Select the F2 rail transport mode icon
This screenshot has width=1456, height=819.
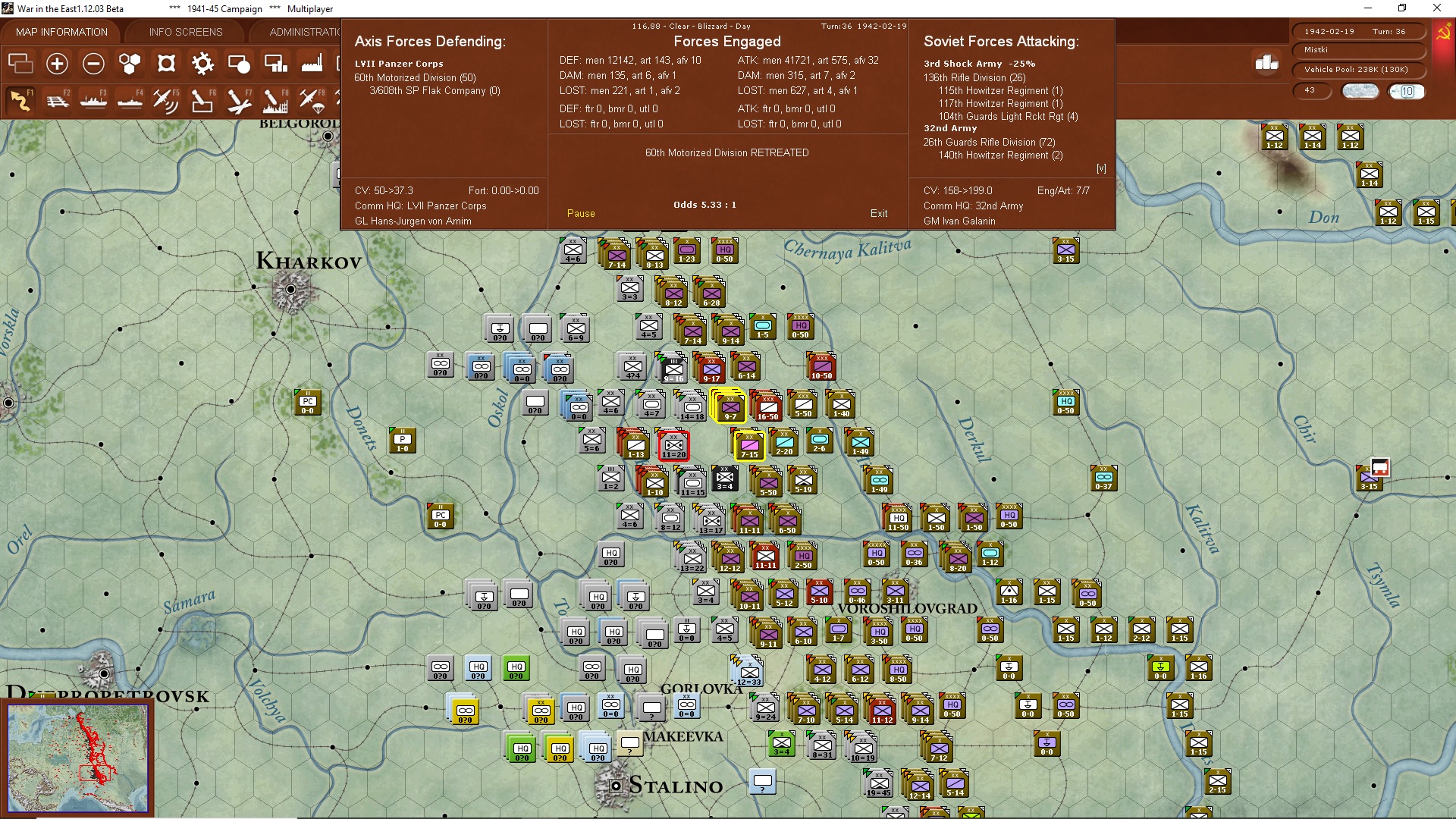coord(57,100)
